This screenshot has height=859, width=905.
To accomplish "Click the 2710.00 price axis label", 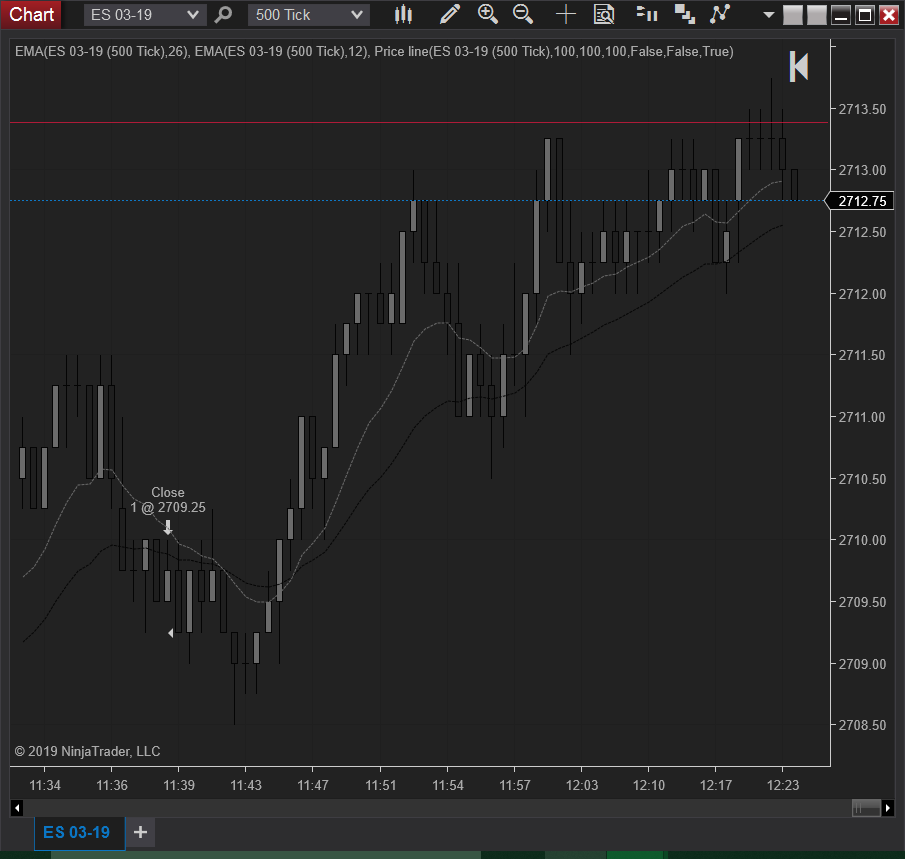I will (862, 540).
